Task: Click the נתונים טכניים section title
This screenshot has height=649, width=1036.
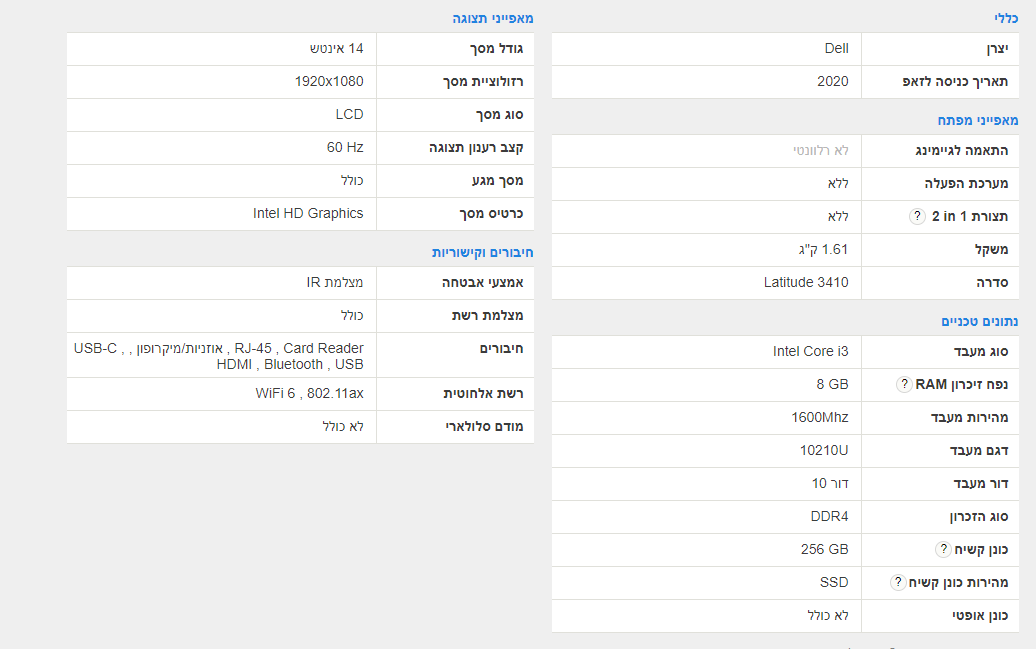Action: click(x=980, y=321)
